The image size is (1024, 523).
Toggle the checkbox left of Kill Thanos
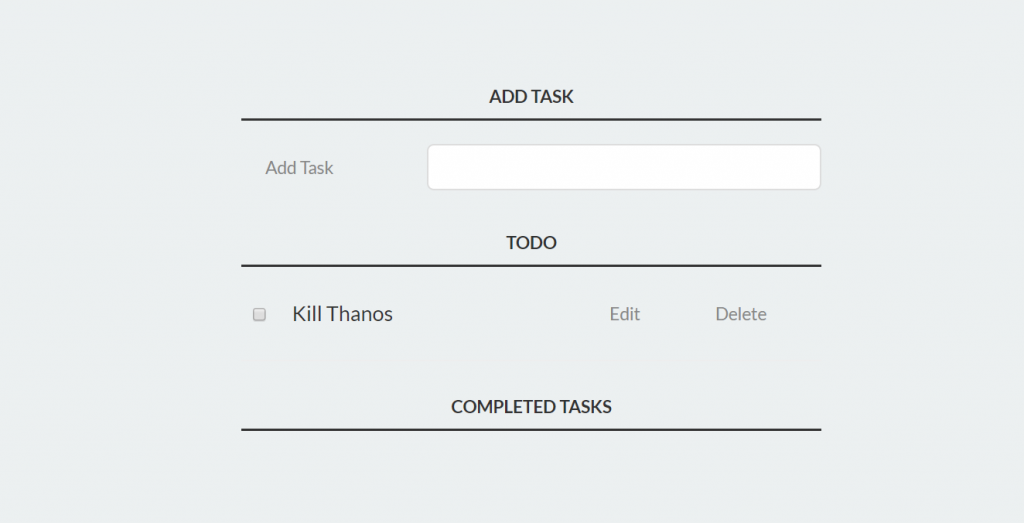coord(260,314)
